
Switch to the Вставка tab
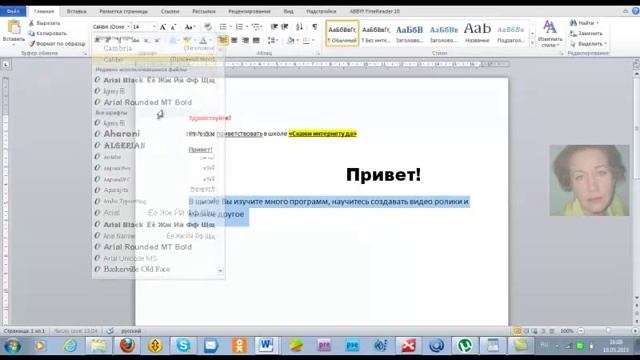(x=76, y=11)
